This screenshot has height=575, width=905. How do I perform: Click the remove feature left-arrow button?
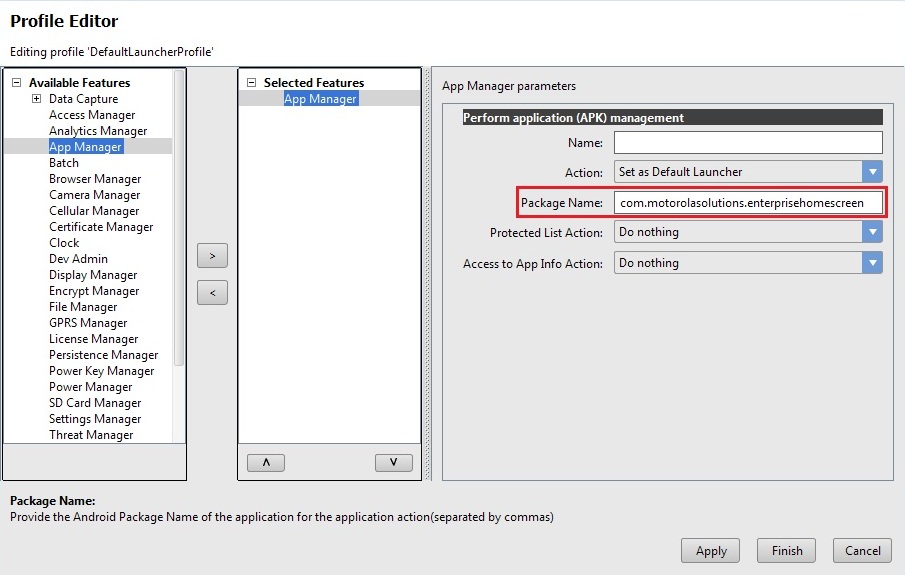click(212, 293)
